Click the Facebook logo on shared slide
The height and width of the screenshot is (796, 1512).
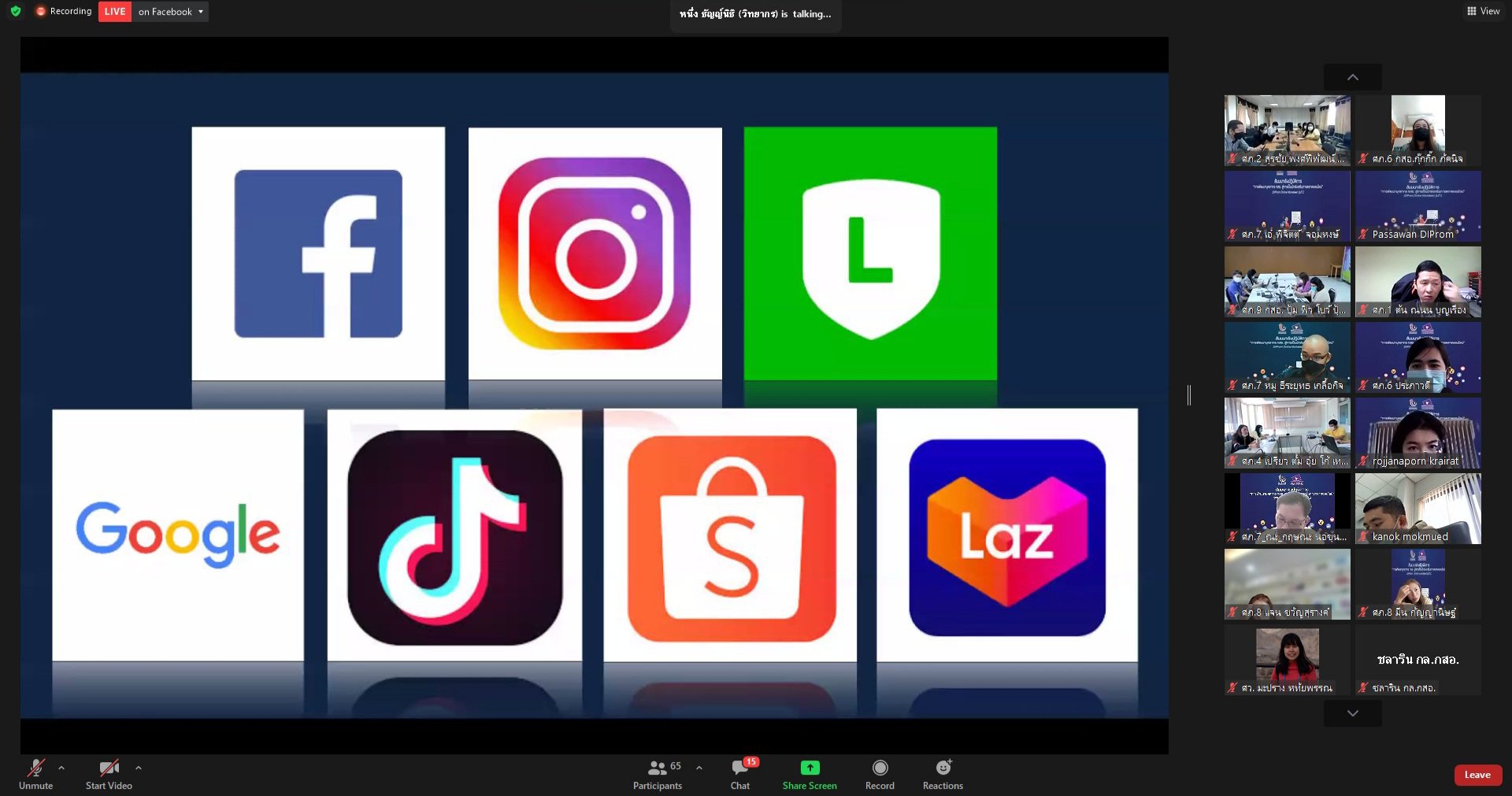(318, 254)
